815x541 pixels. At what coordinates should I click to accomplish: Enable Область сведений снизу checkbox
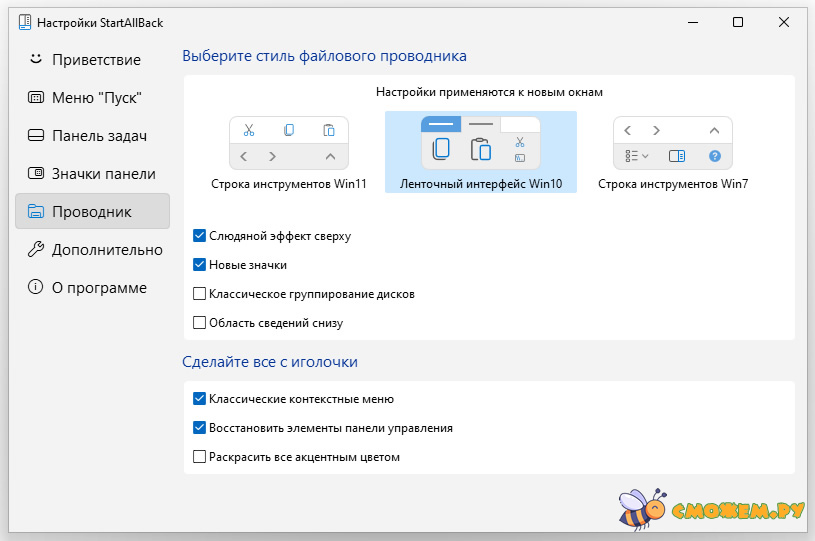pos(199,323)
